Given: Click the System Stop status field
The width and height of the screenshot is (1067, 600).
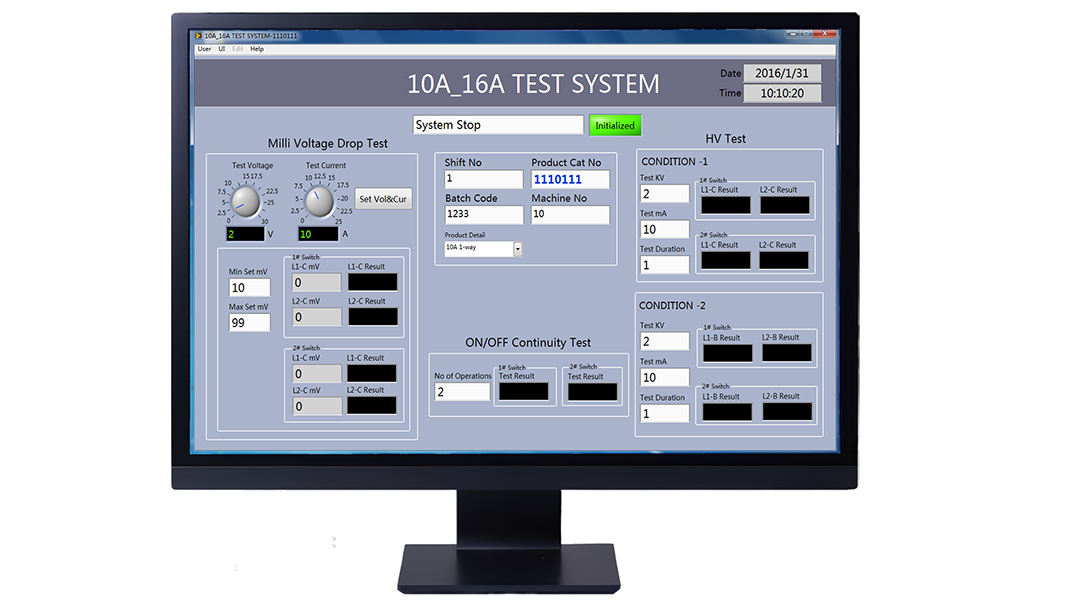Looking at the screenshot, I should point(498,125).
